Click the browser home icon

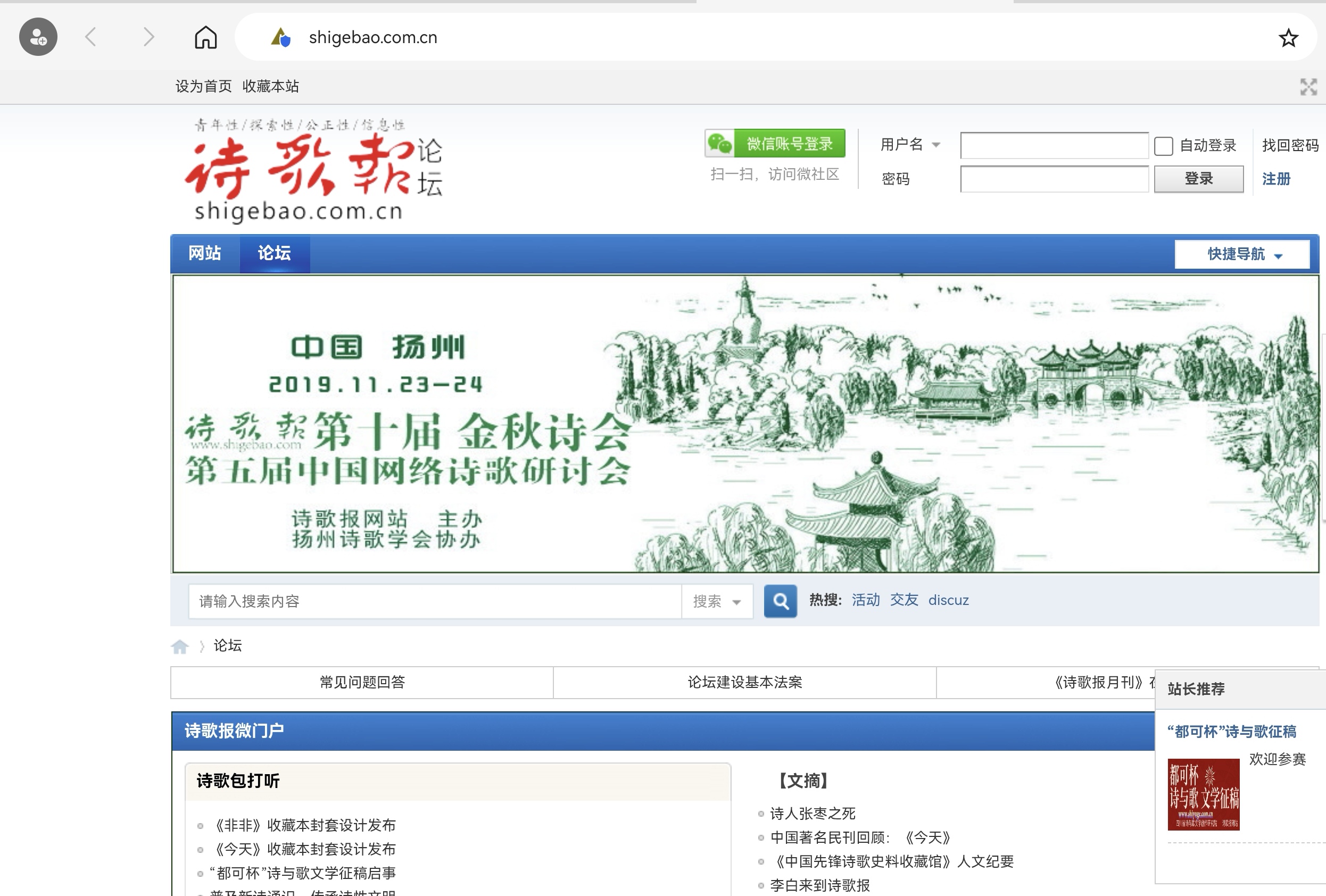205,37
